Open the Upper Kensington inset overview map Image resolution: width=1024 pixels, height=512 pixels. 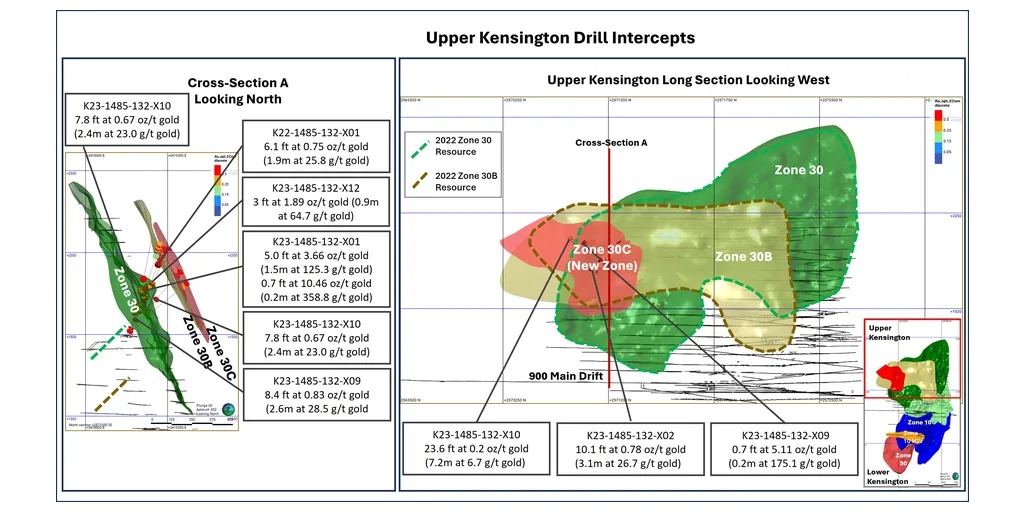(x=912, y=358)
